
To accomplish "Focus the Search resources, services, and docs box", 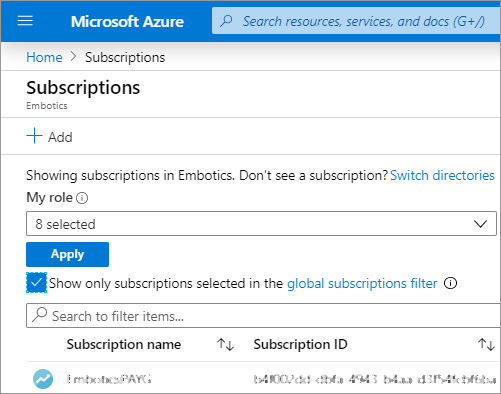I will (356, 21).
